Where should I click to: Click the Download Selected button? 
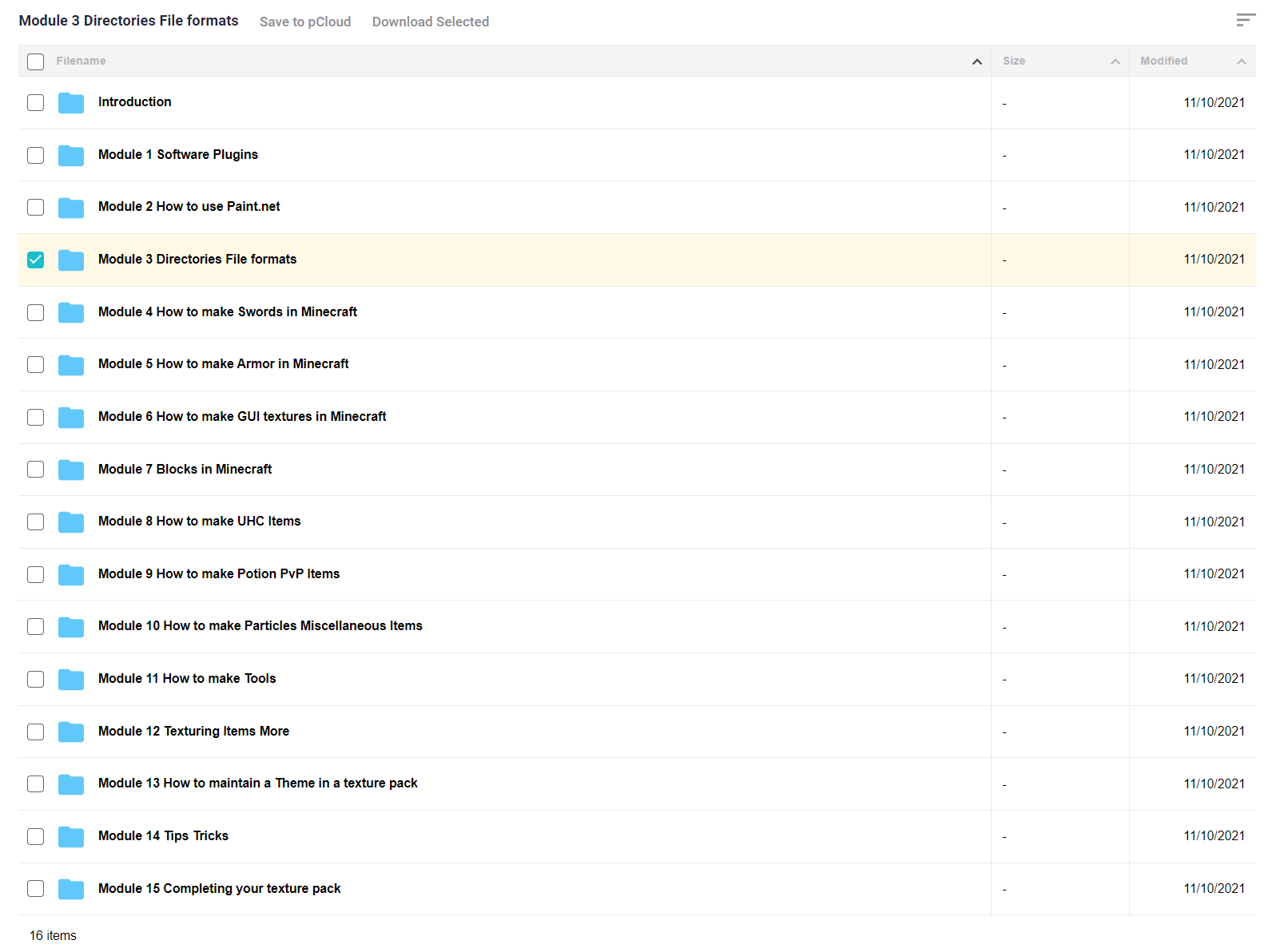431,22
